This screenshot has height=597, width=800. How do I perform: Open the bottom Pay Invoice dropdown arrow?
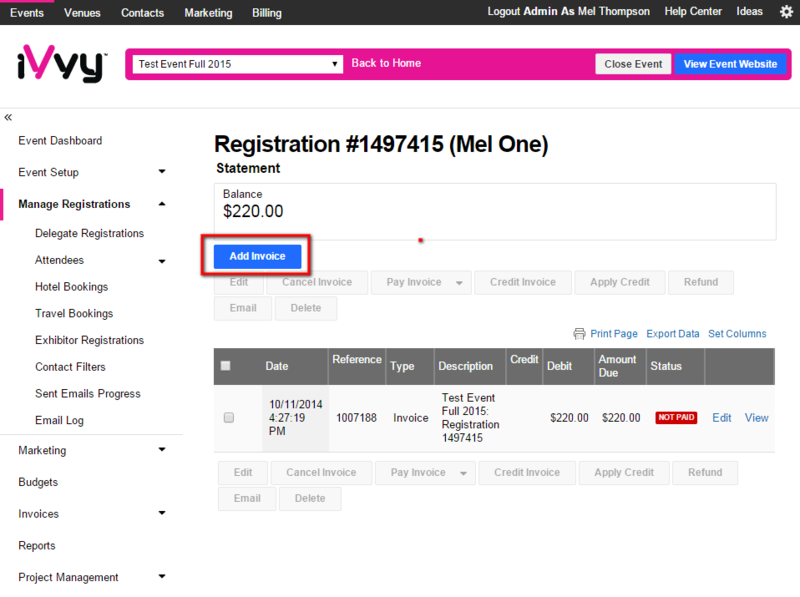pos(463,473)
